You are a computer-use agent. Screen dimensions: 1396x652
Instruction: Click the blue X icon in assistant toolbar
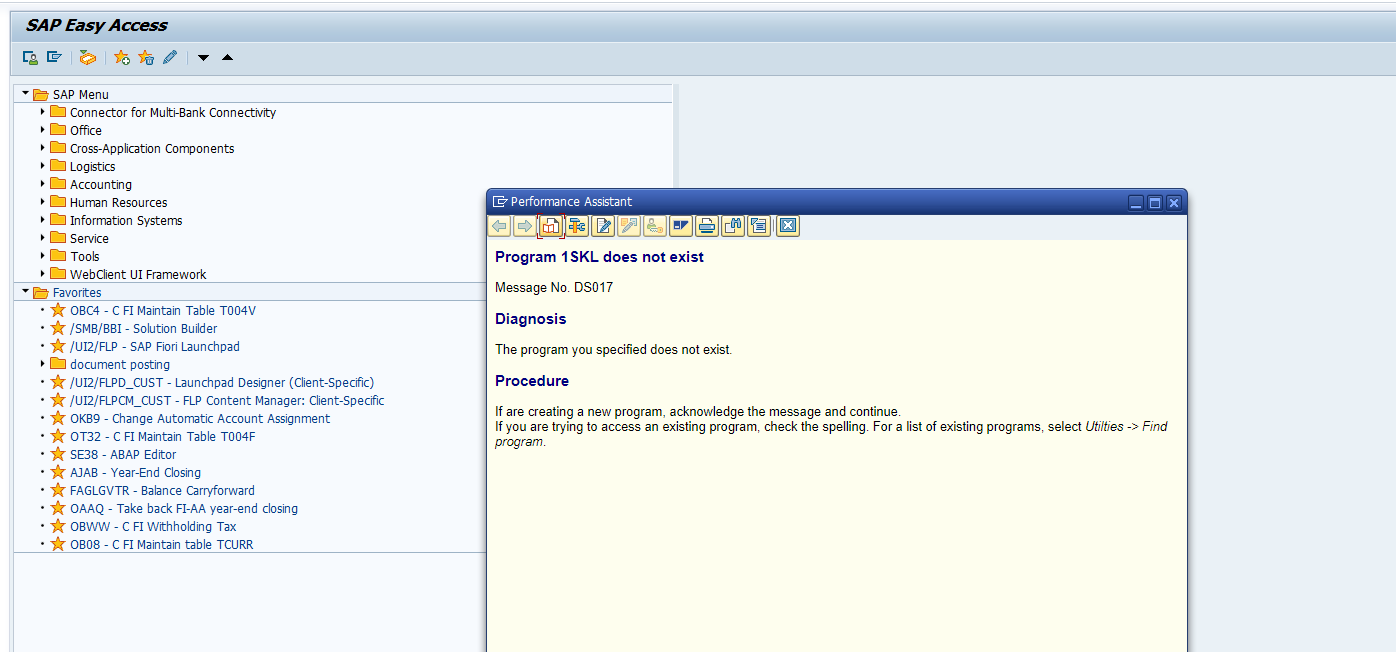point(788,226)
